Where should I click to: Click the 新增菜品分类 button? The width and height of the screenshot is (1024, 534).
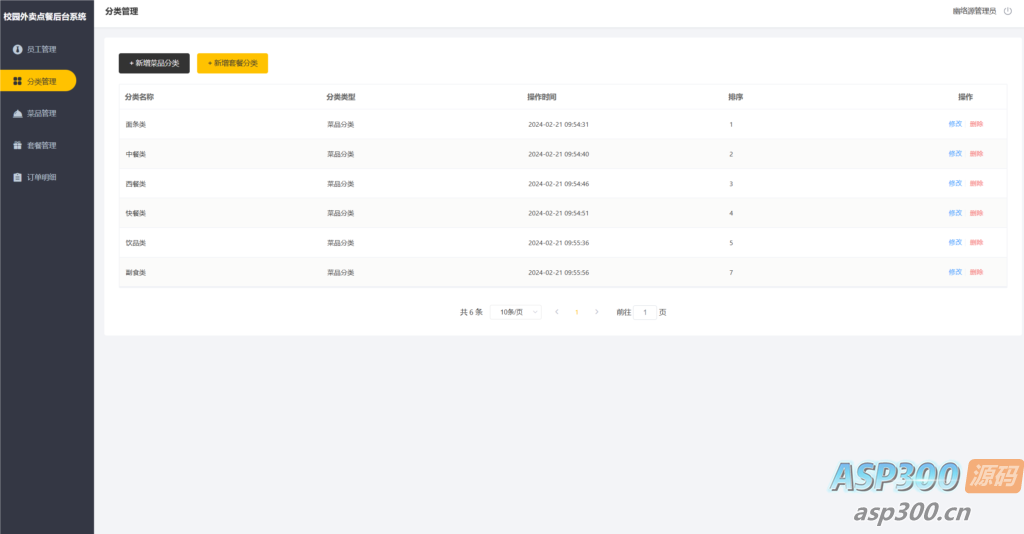154,63
